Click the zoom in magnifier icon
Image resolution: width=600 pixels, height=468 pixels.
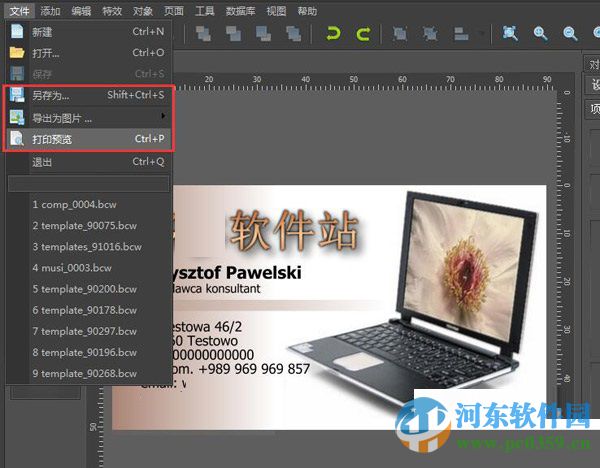click(540, 34)
